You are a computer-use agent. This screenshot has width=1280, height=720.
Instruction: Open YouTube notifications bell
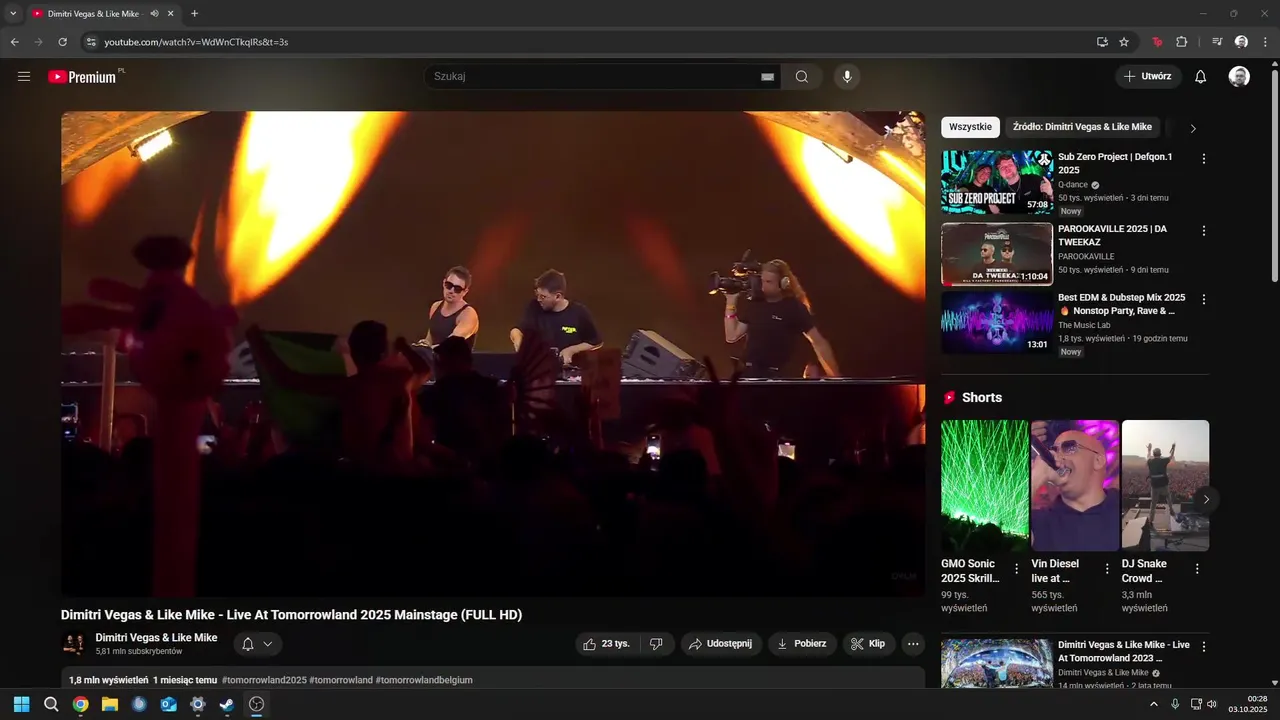pos(1201,77)
